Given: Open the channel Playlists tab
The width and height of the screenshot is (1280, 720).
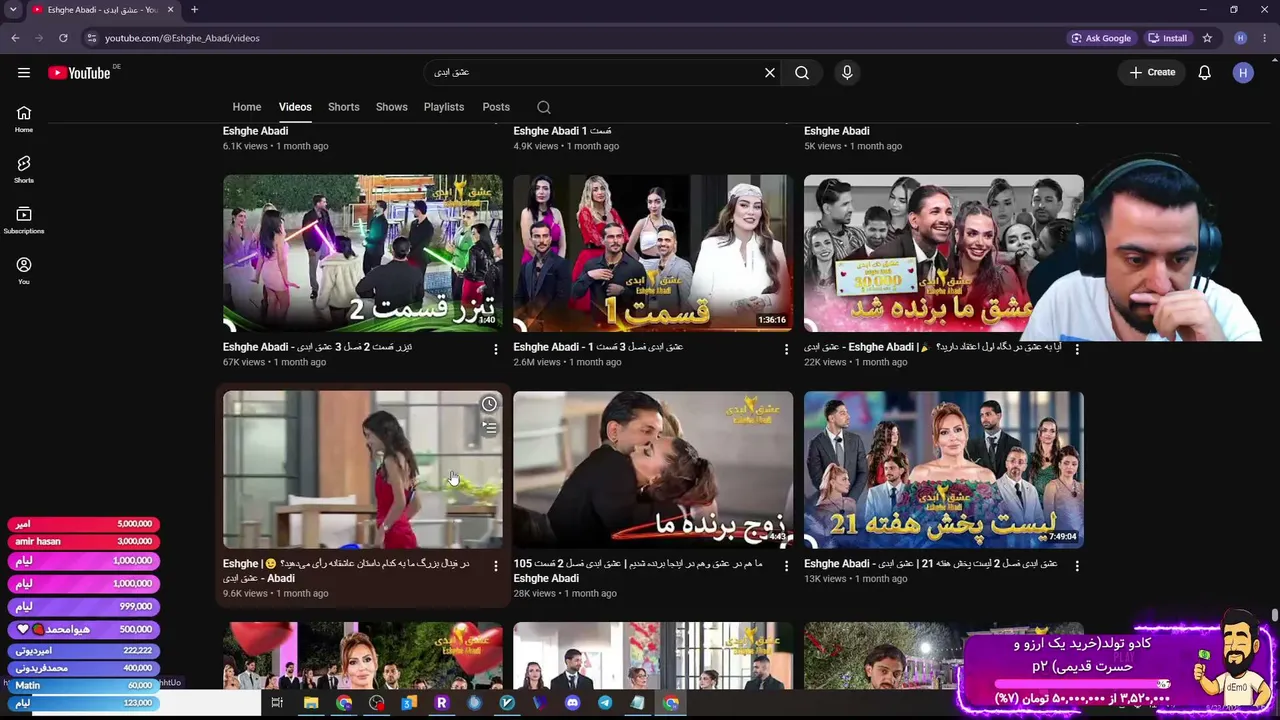Looking at the screenshot, I should (444, 107).
